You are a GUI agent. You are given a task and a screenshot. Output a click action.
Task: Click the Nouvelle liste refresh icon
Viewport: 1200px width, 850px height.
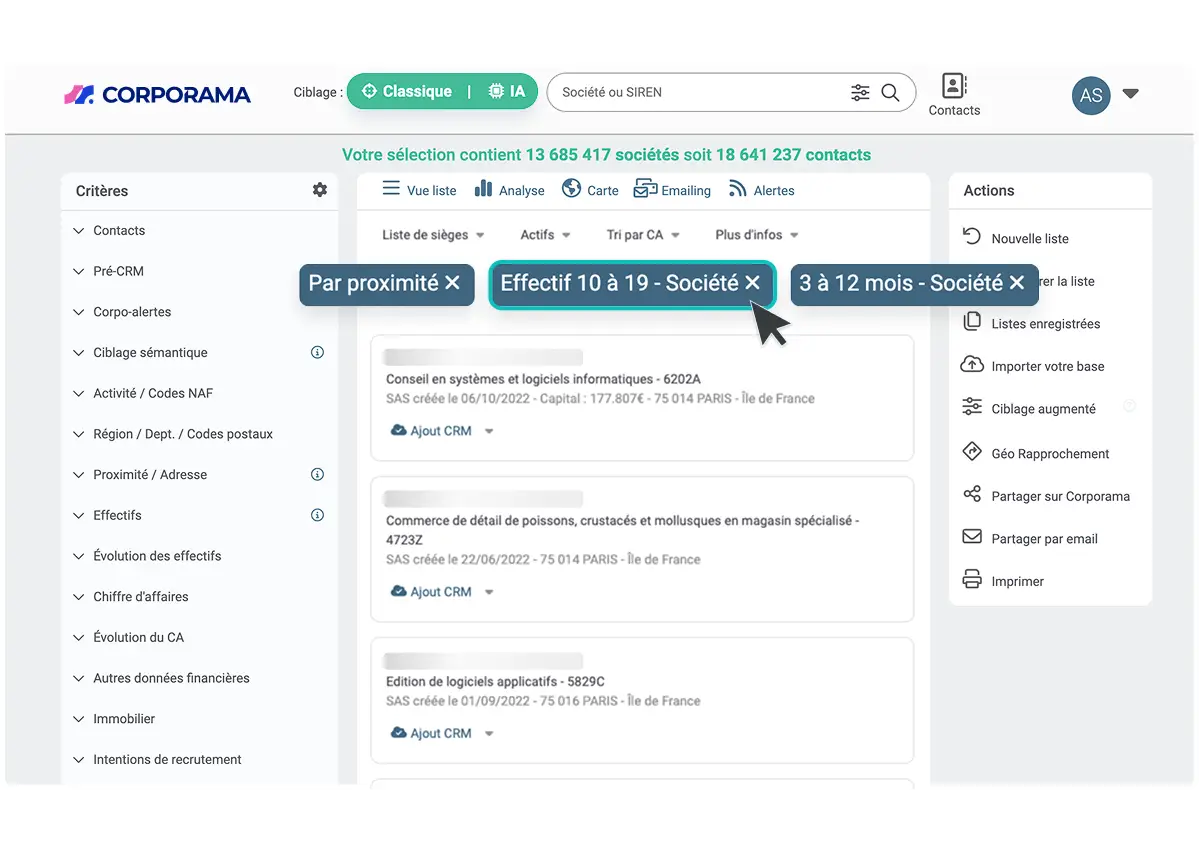click(x=971, y=236)
